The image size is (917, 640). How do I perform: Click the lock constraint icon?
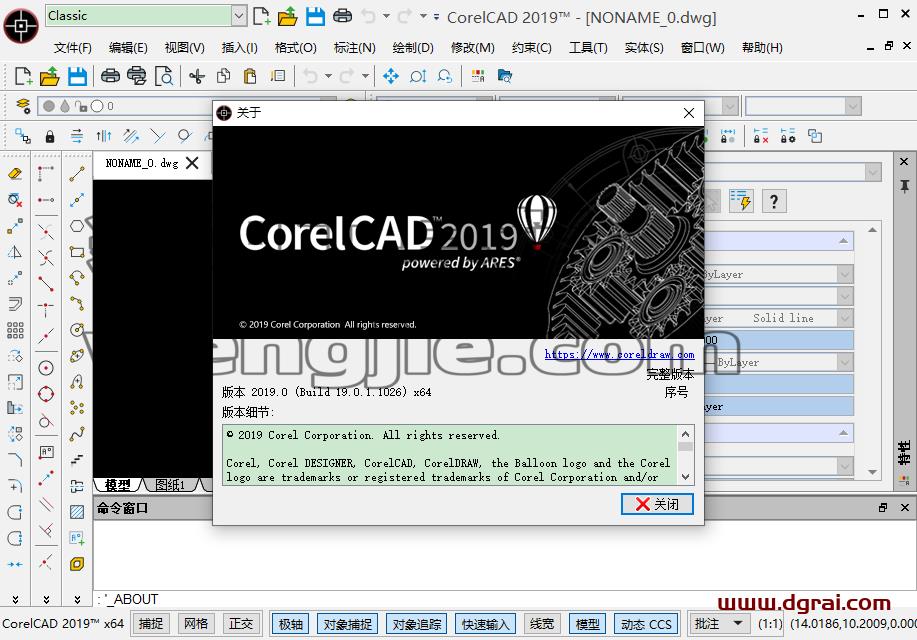click(50, 137)
